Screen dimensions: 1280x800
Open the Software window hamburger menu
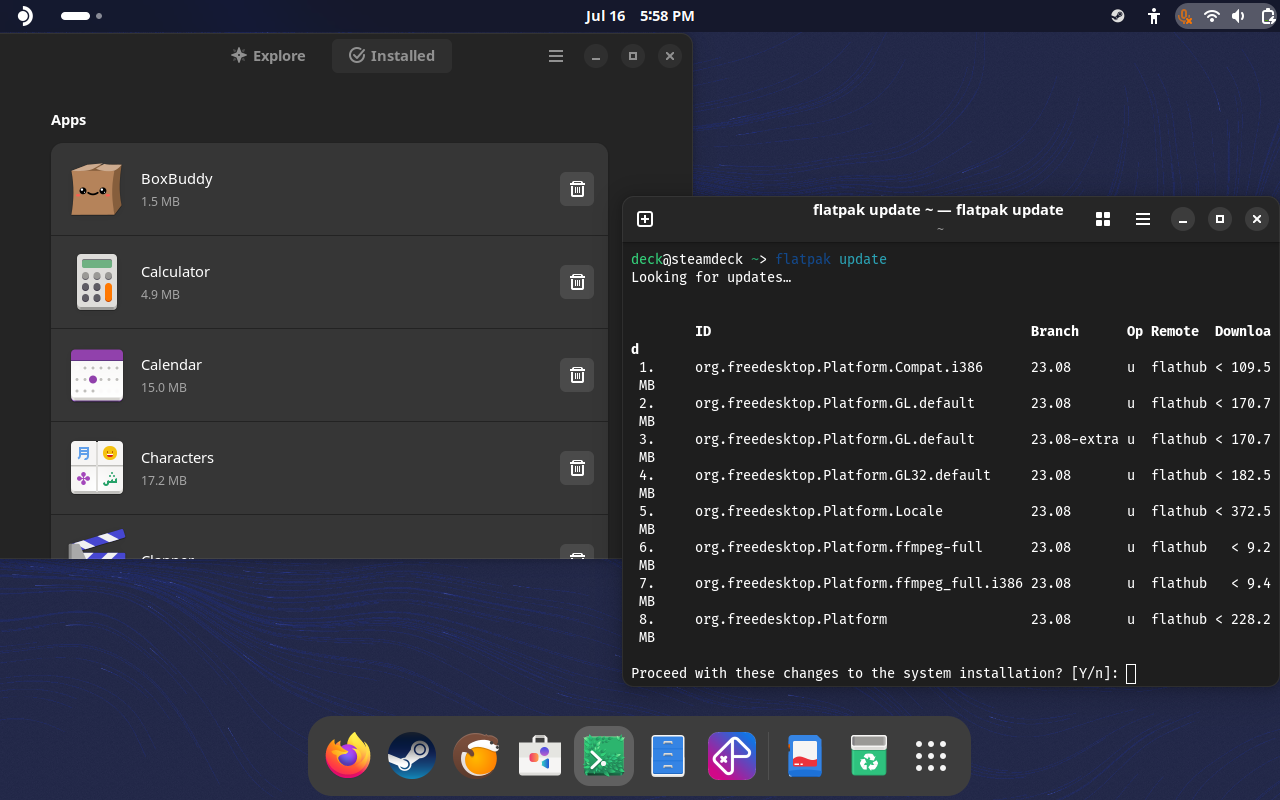(556, 56)
